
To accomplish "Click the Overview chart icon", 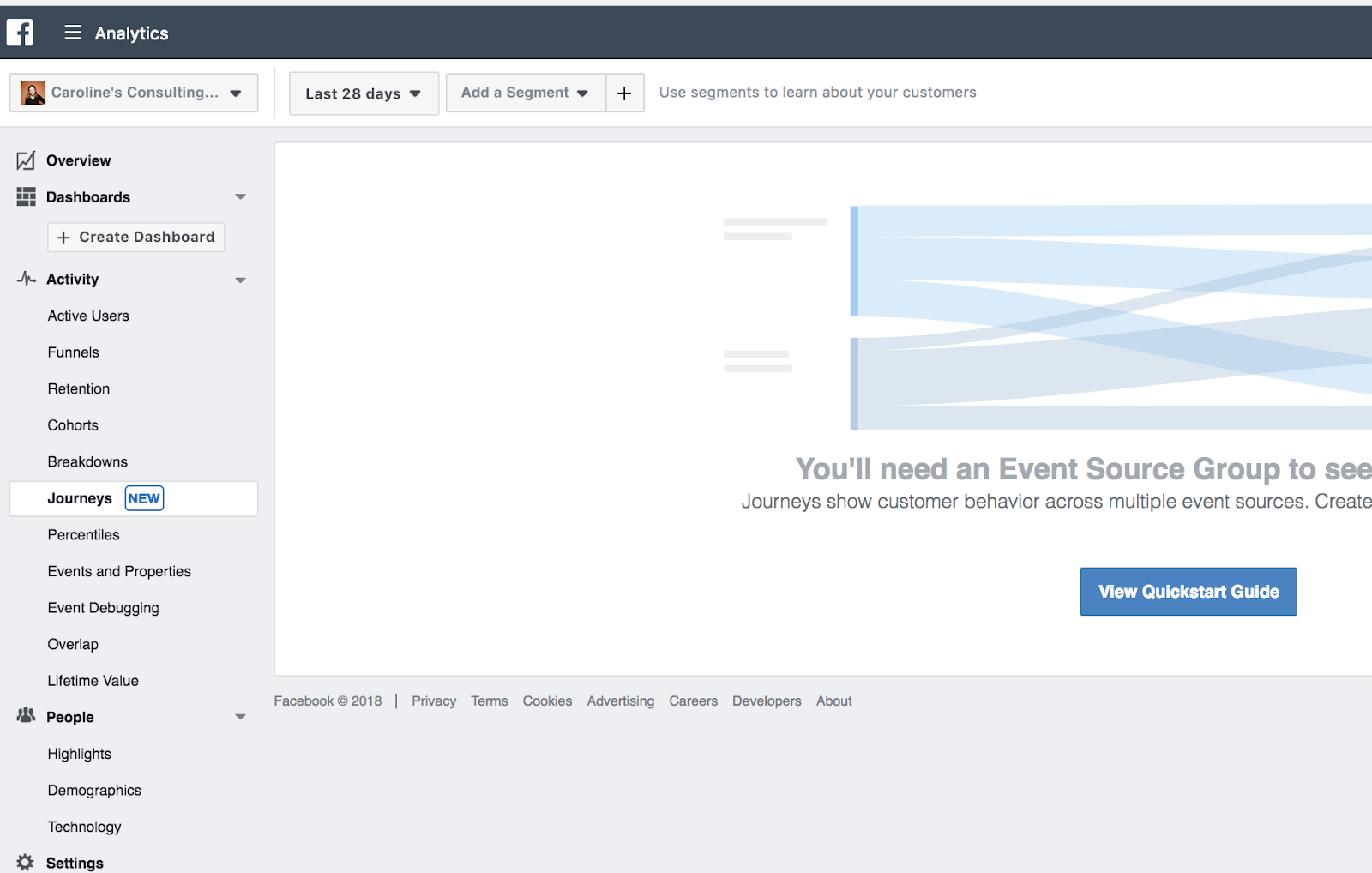I will [x=26, y=160].
